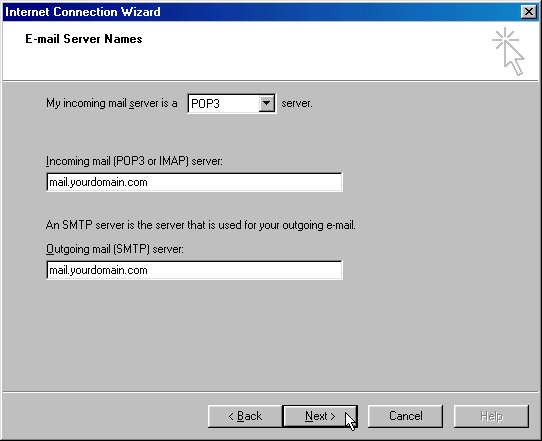Click the "server." text after the dropdown
Viewport: 542px width, 441px height.
pyautogui.click(x=297, y=103)
